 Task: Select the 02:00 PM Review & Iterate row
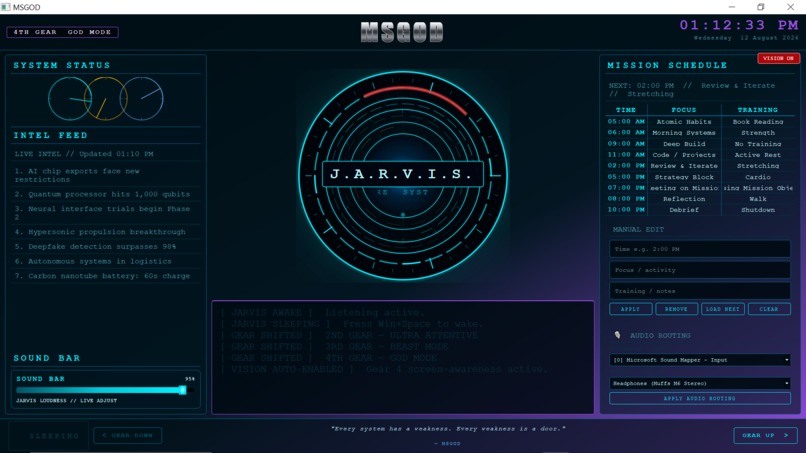[700, 166]
